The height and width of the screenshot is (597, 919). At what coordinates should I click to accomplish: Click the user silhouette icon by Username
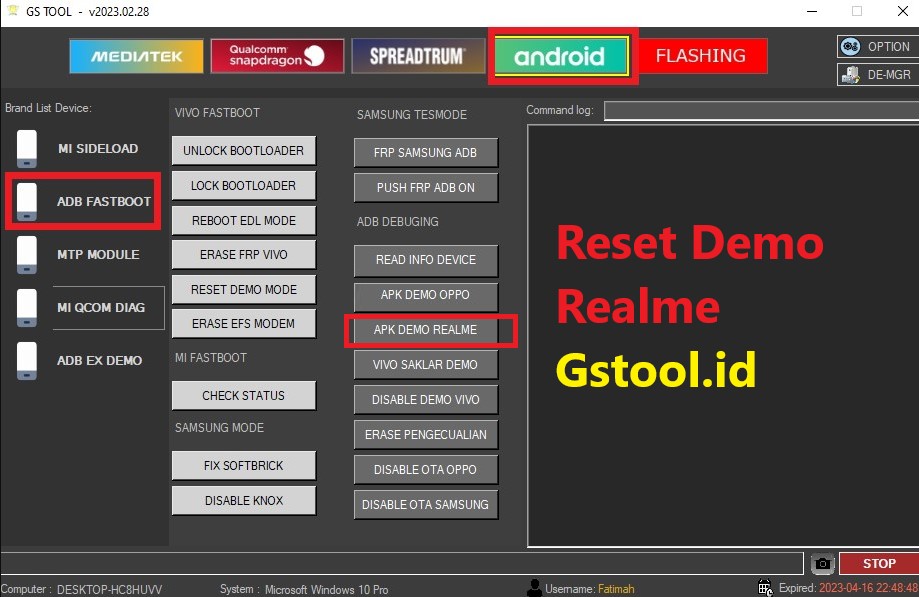pos(535,588)
